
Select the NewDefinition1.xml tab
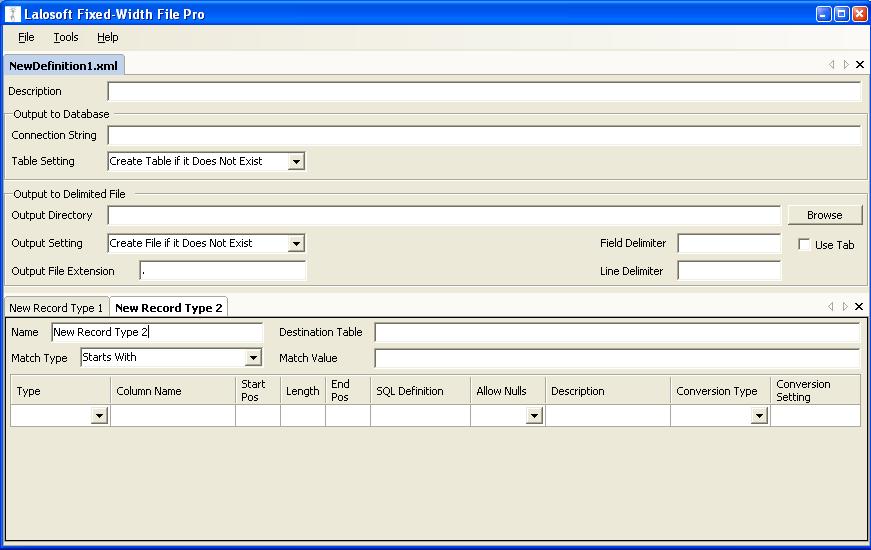[x=63, y=66]
